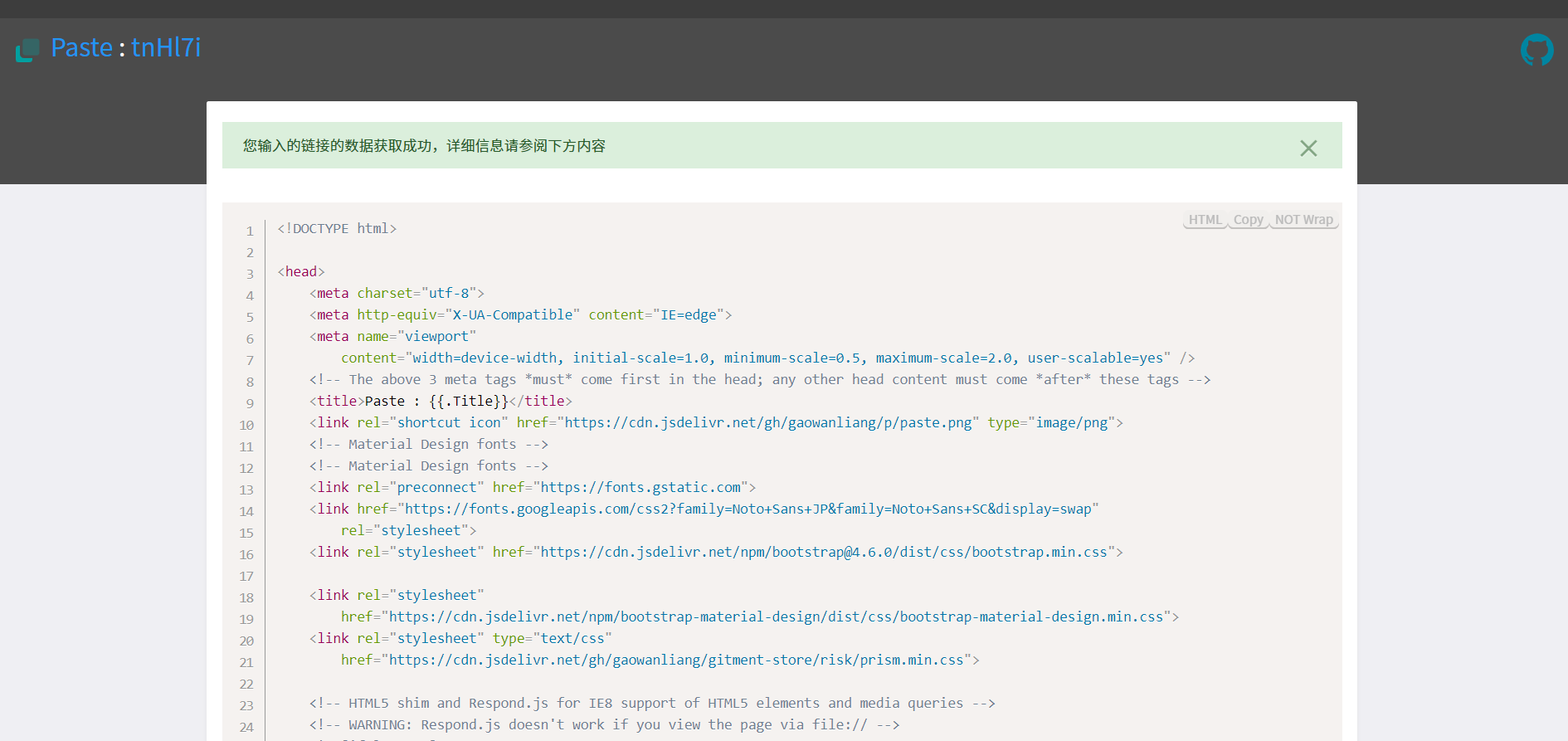This screenshot has height=741, width=1568.
Task: Click the meta charset utf-8 line
Action: [397, 293]
